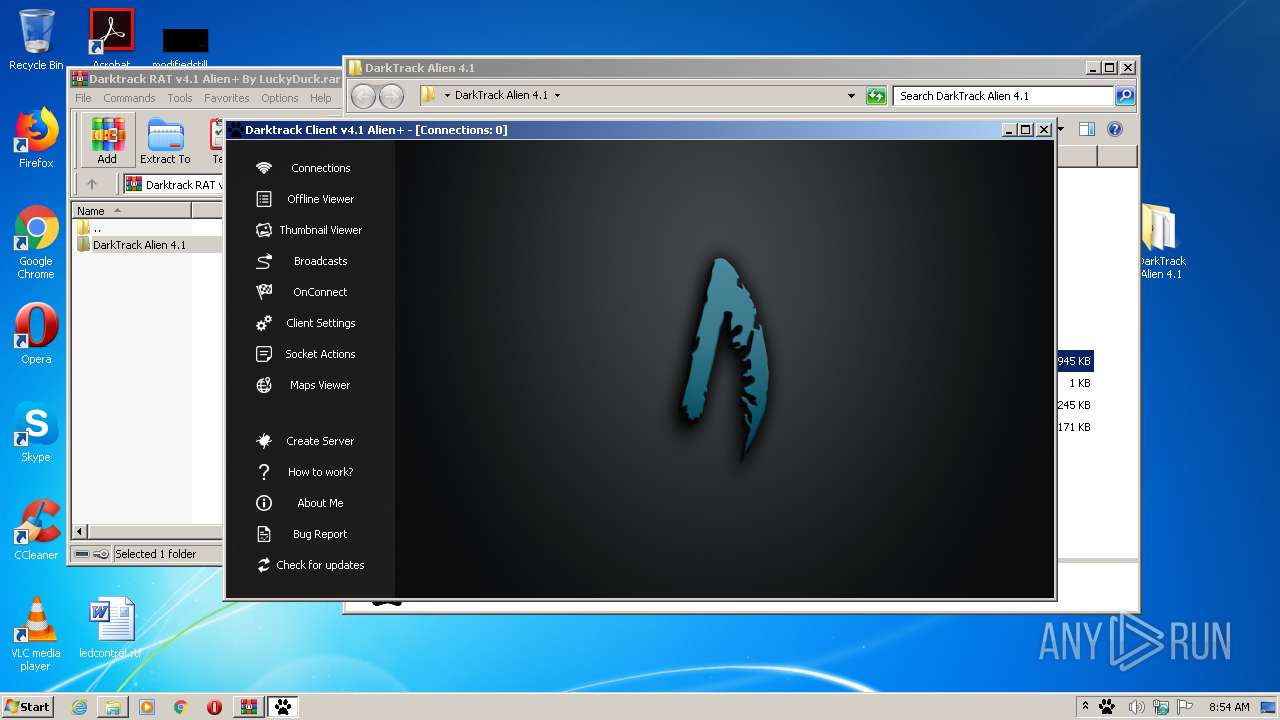Click taskbar volume speaker icon
Viewport: 1280px width, 720px height.
click(x=1136, y=706)
